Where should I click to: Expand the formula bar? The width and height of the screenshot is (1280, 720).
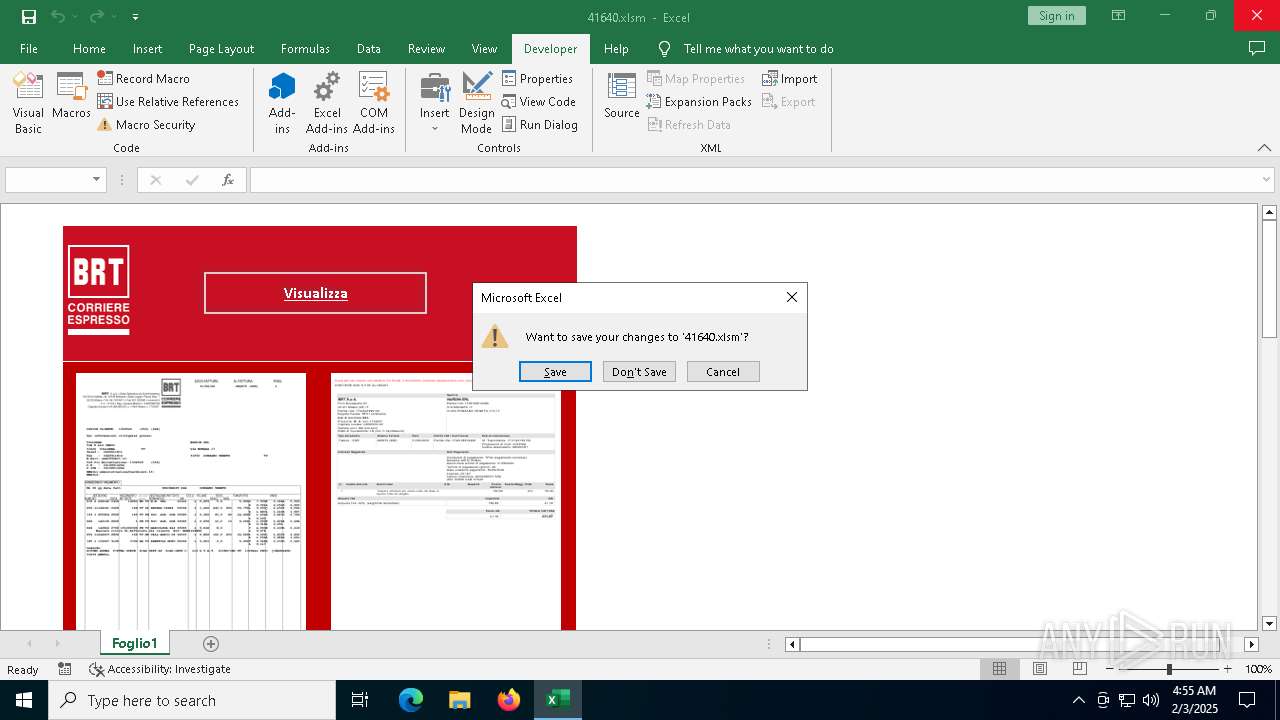click(1268, 180)
